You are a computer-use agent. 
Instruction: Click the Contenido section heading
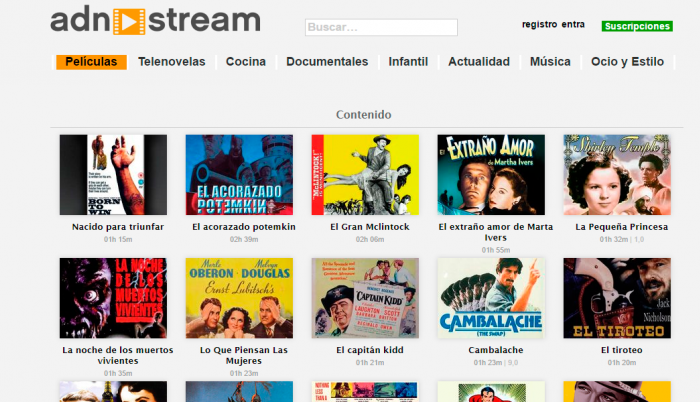pyautogui.click(x=363, y=115)
